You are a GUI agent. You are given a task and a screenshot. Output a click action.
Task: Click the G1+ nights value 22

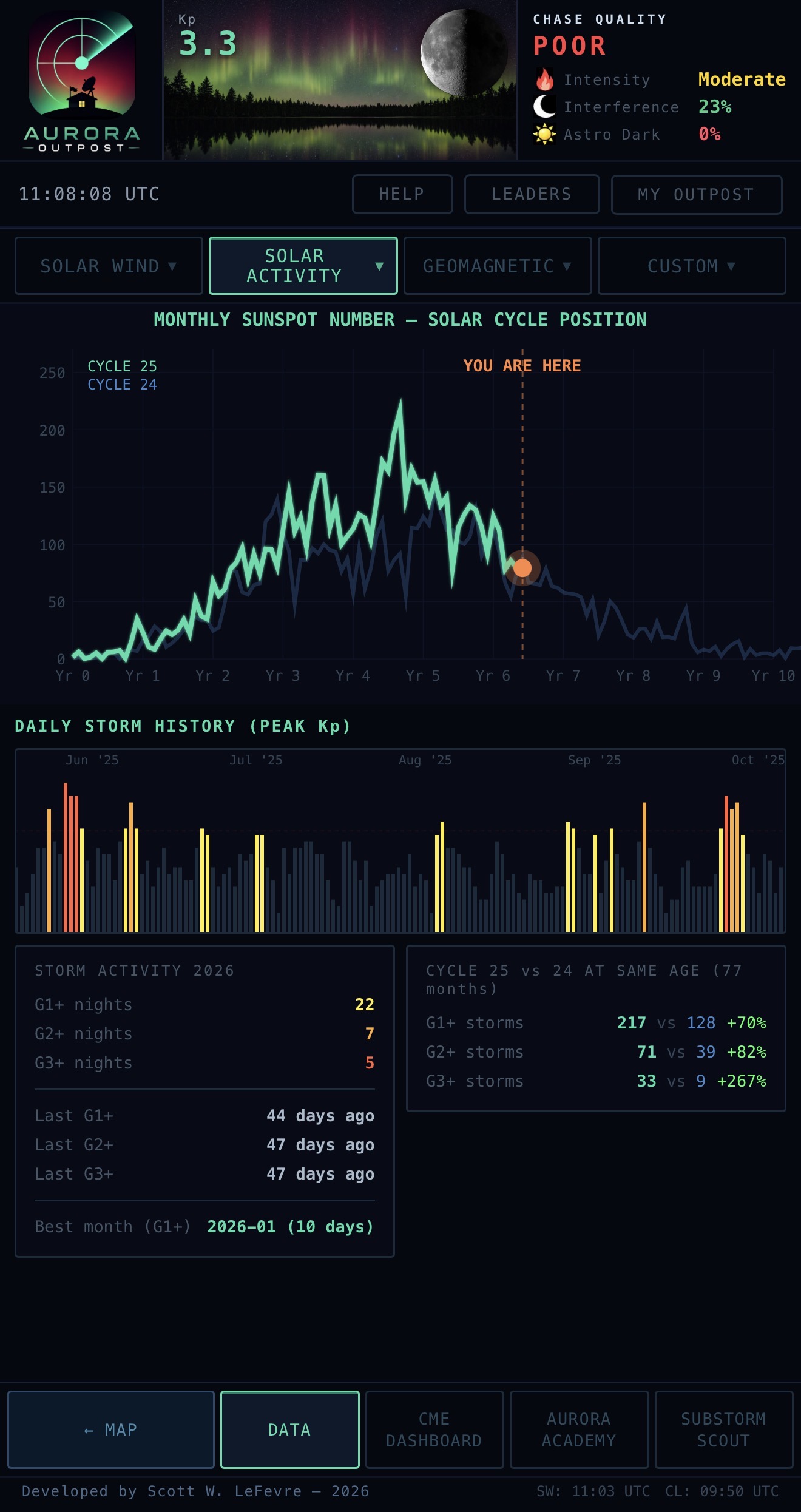pyautogui.click(x=364, y=1005)
